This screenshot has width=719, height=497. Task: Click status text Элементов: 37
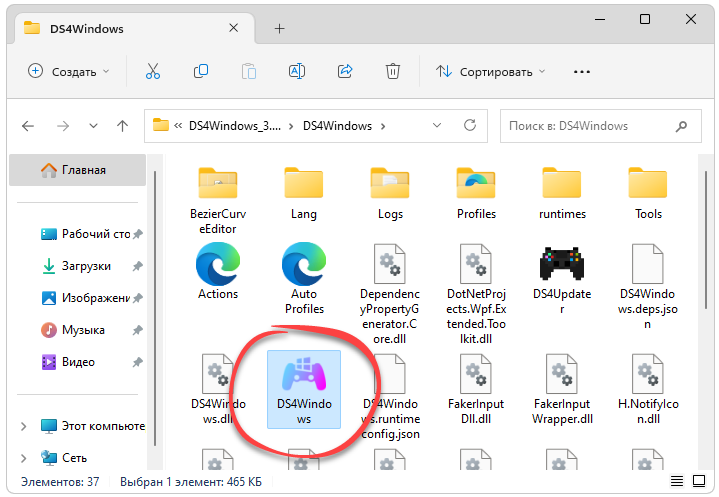60,482
